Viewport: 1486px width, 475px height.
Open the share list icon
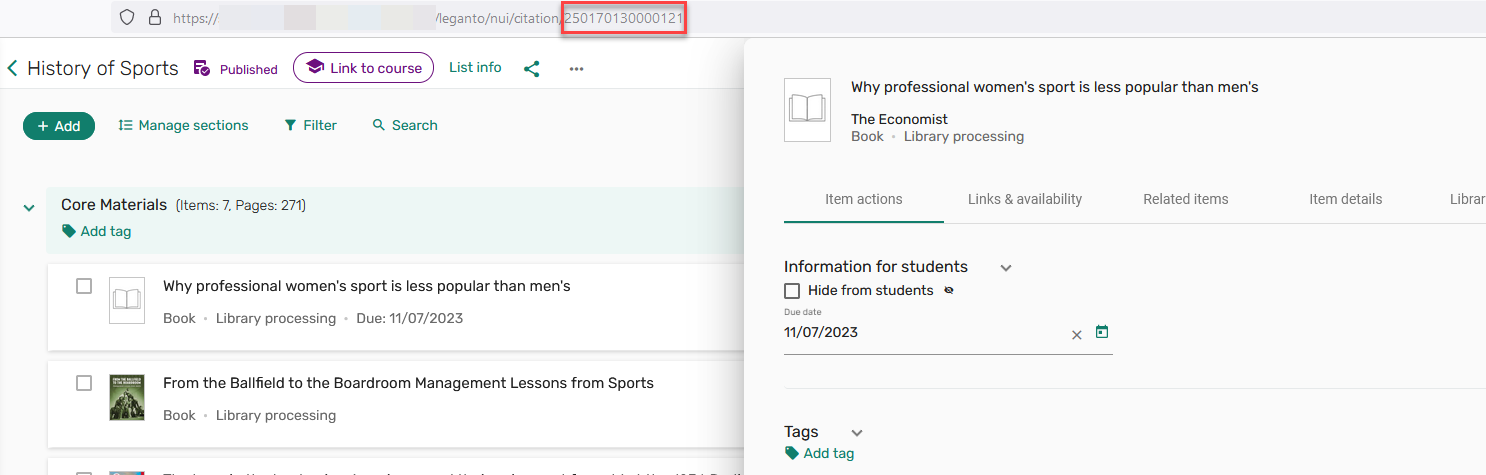pos(532,69)
